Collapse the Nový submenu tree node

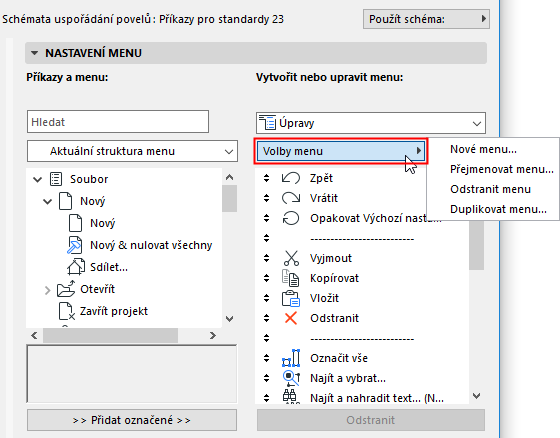(47, 201)
